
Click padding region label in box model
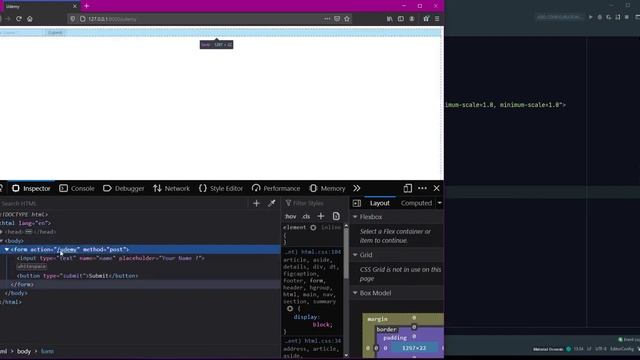pos(395,338)
